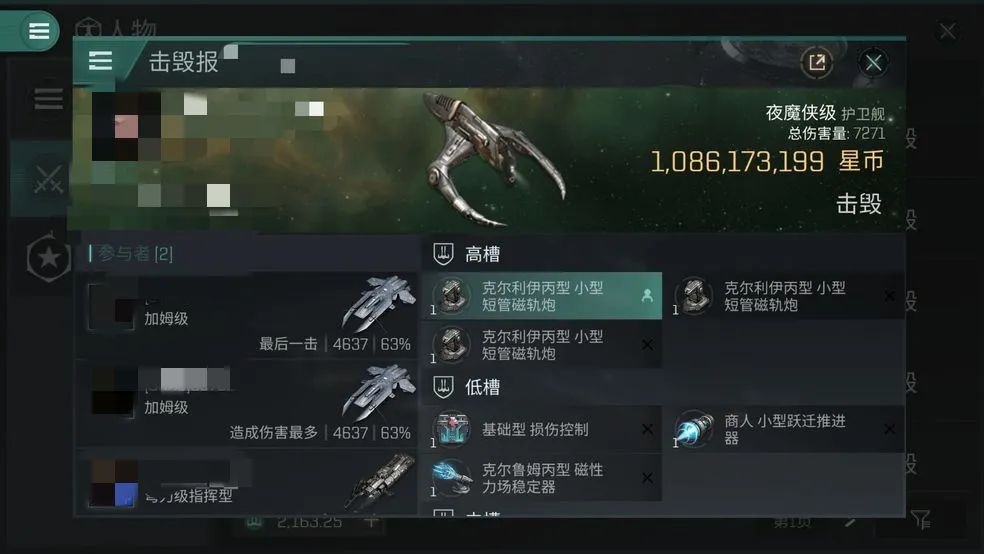Image resolution: width=984 pixels, height=554 pixels.
Task: Open the 造成伤害最多 加姆级 participant entry
Action: [x=248, y=404]
